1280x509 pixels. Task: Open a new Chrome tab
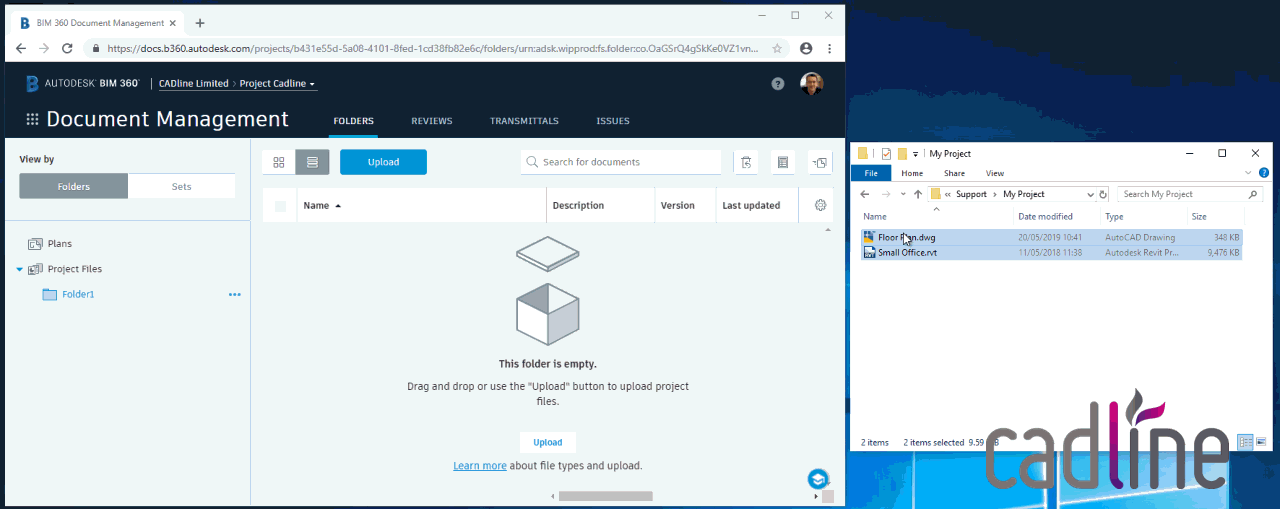[200, 23]
